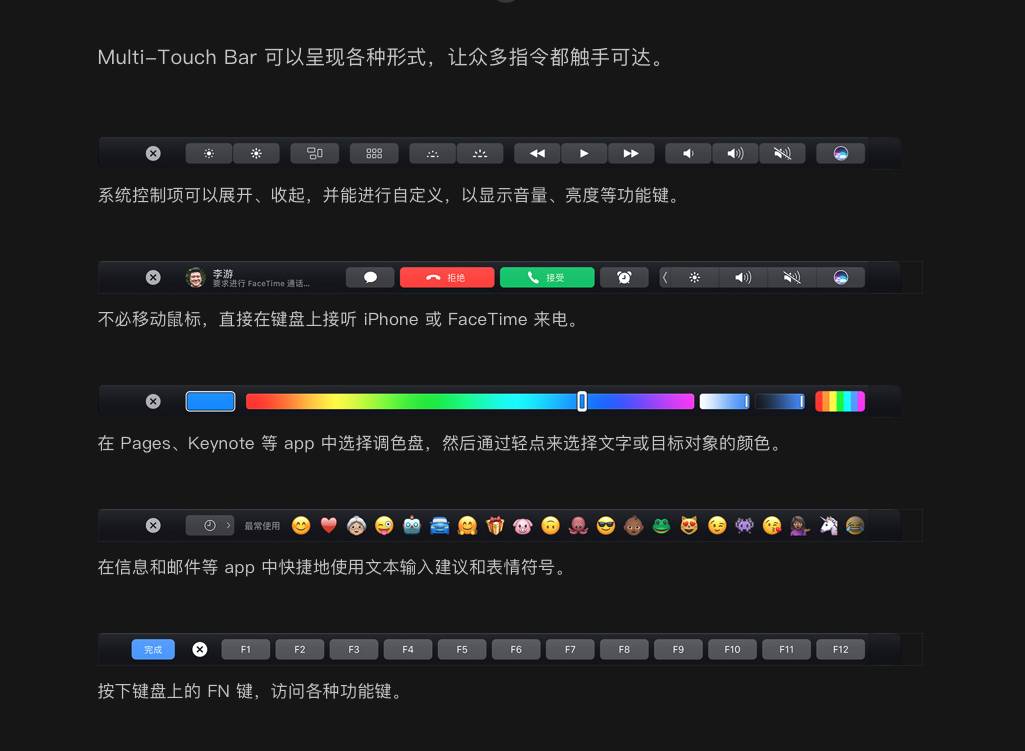Mute audio using the speaker mute icon
Screen dimensions: 1025x751
783,153
